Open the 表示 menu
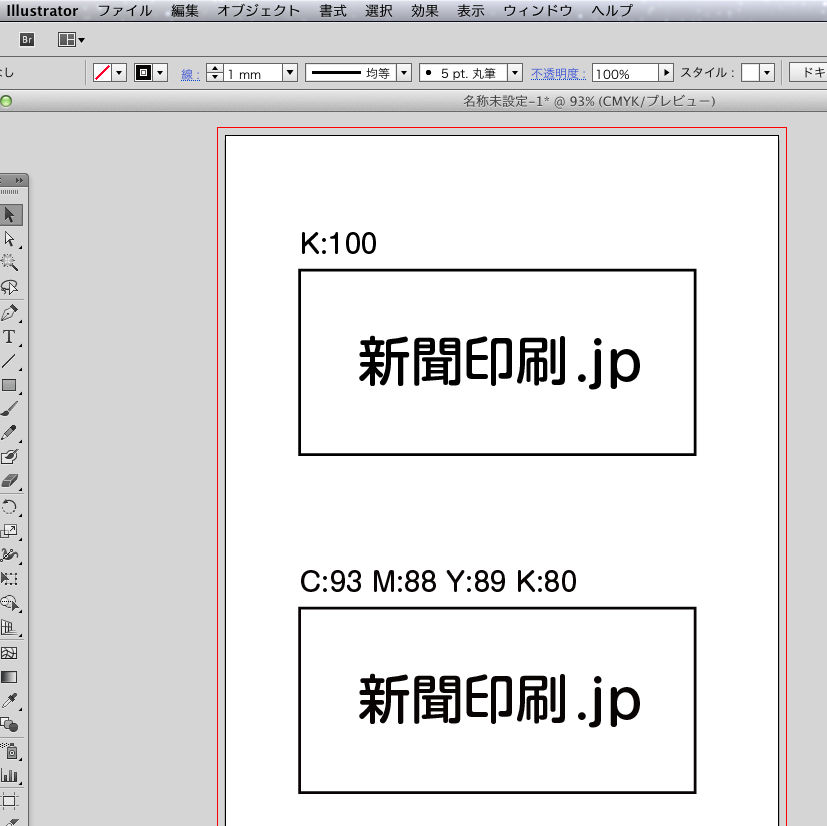 point(470,11)
